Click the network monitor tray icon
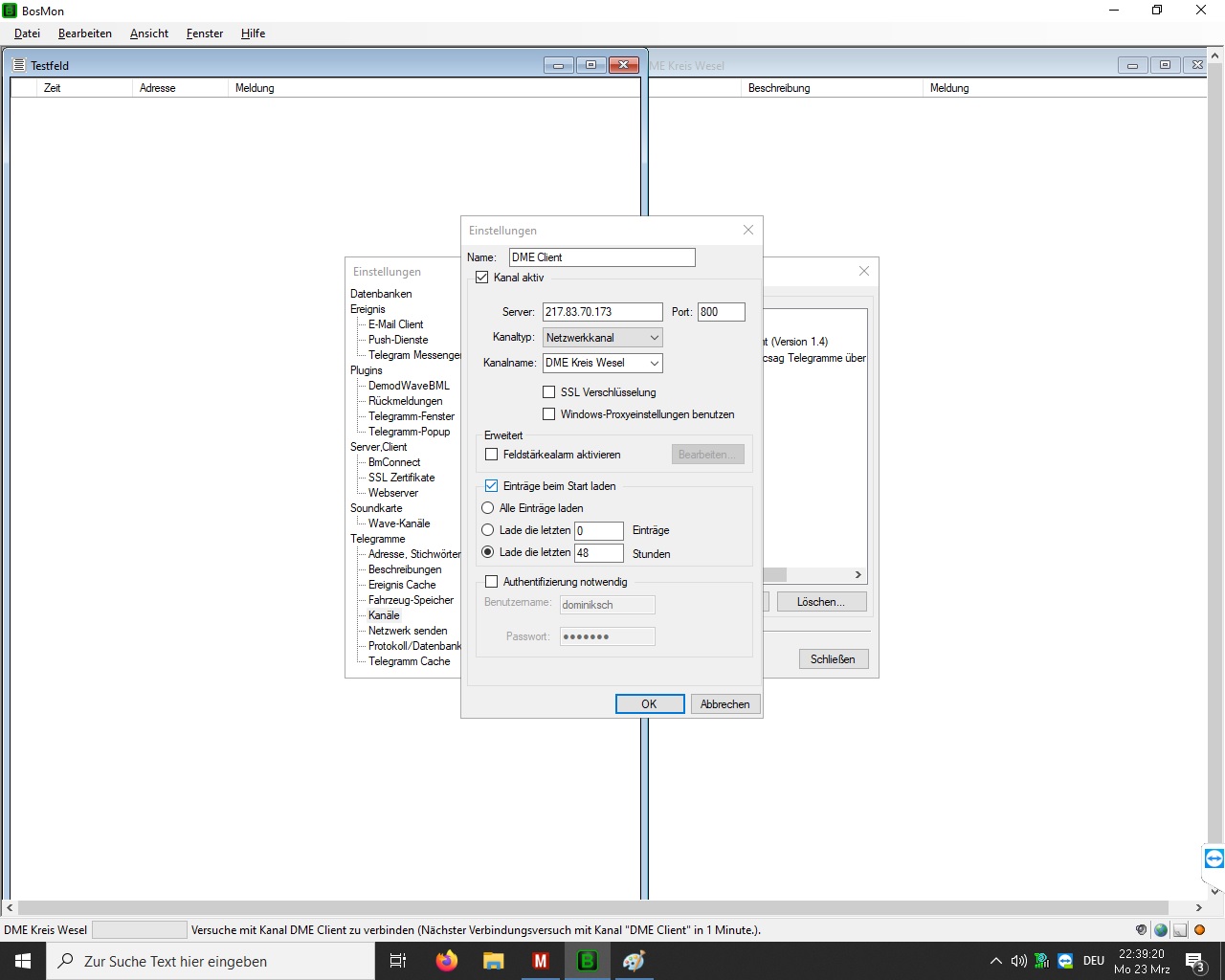Screen dimensions: 1225x980 (x=1042, y=961)
